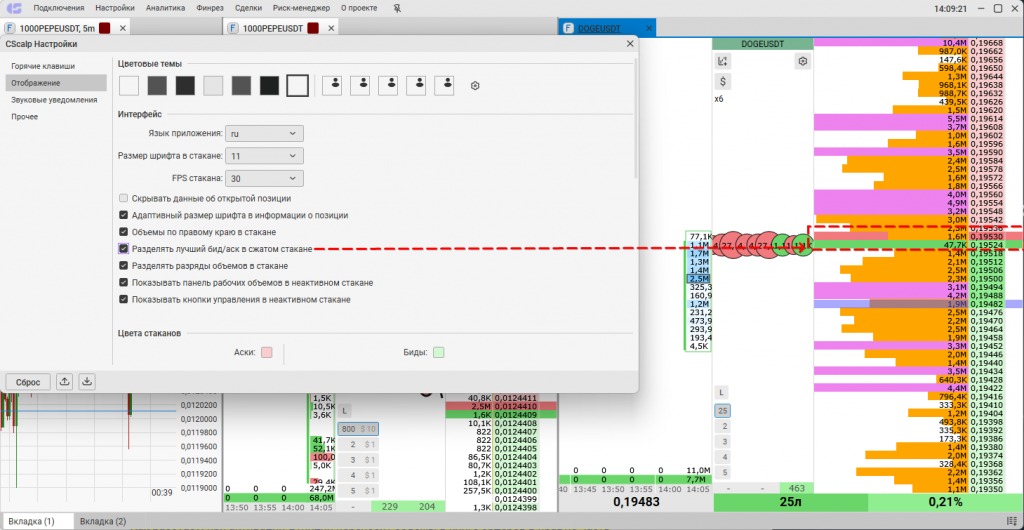Select the plain white color theme
The height and width of the screenshot is (530, 1024).
click(129, 86)
